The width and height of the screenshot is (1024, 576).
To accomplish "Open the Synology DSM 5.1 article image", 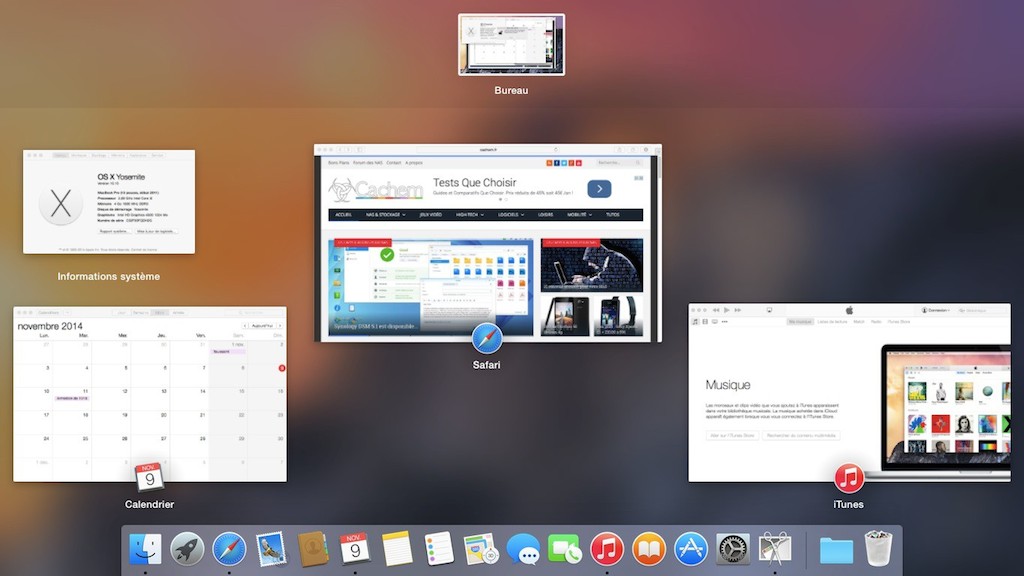I will point(430,287).
